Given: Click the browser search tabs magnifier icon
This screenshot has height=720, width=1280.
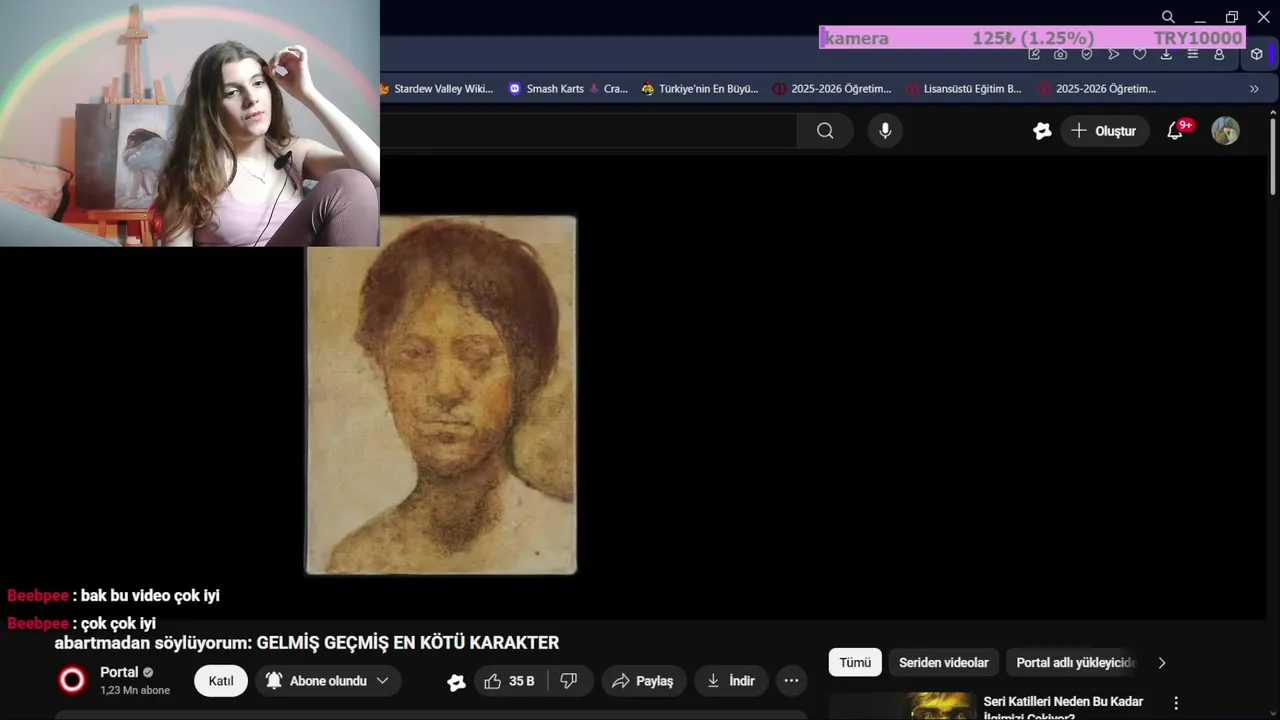Looking at the screenshot, I should (1168, 17).
